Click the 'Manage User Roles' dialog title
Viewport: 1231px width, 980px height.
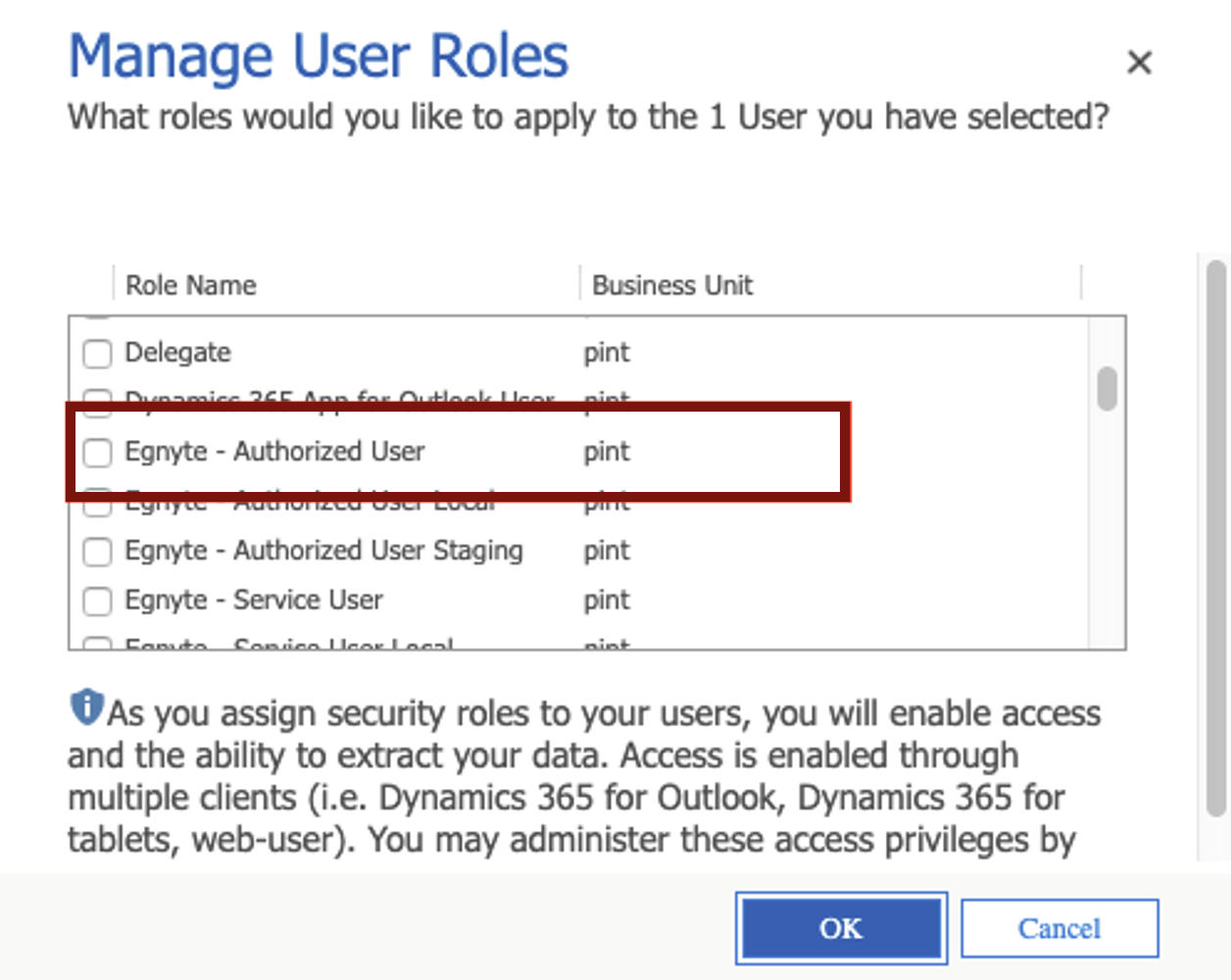click(x=319, y=56)
